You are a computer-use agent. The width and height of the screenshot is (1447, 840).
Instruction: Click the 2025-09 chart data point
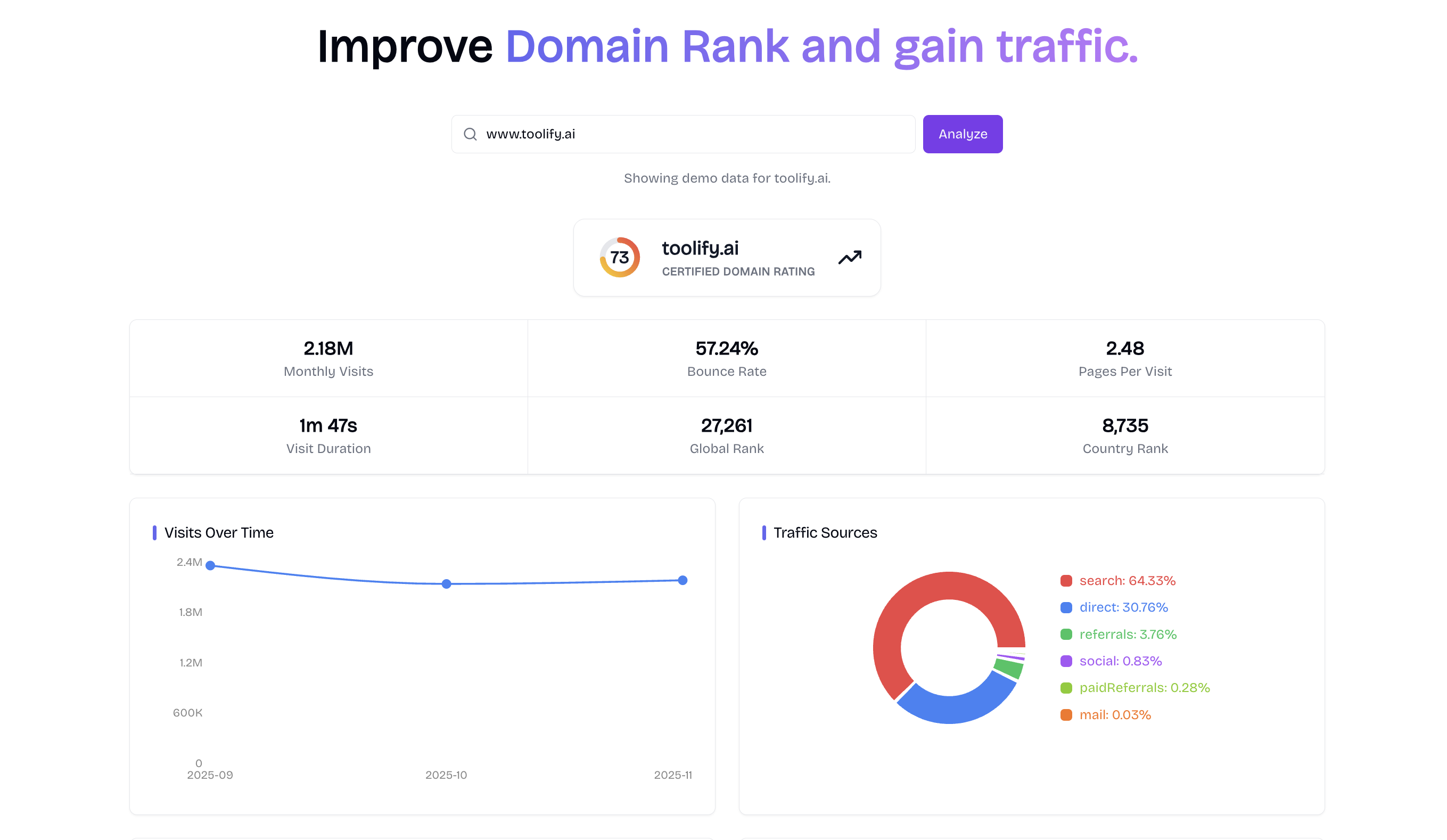[x=210, y=565]
